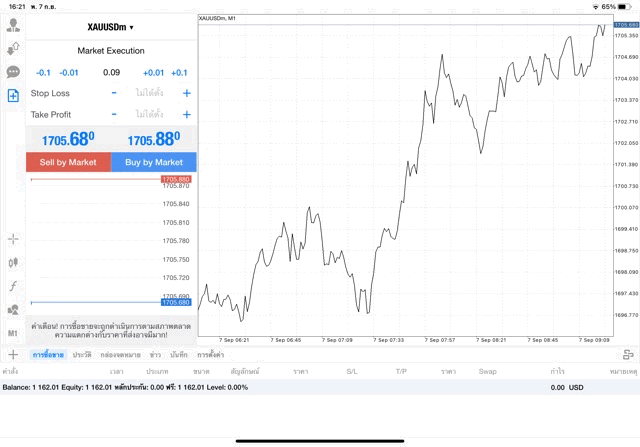Decrease the Take Profit value

pyautogui.click(x=114, y=115)
